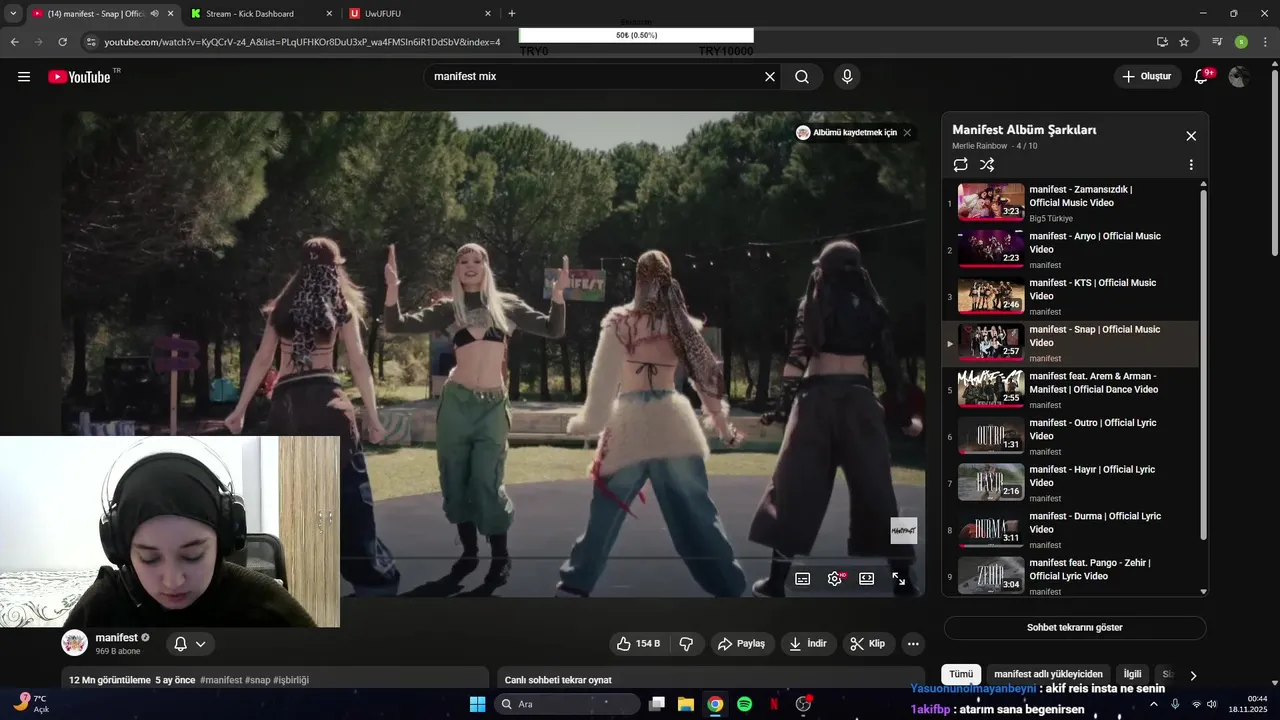This screenshot has width=1280, height=720.
Task: Open more actions three-dot menu below video
Action: click(x=913, y=644)
